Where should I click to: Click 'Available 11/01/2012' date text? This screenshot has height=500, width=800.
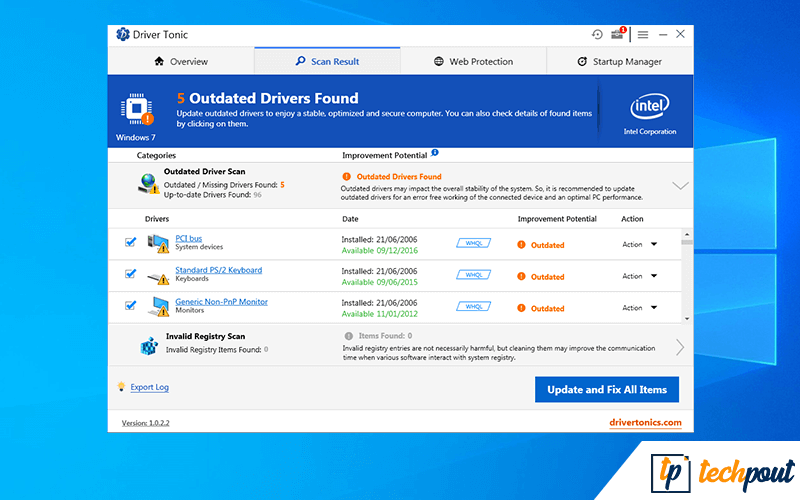tap(380, 314)
